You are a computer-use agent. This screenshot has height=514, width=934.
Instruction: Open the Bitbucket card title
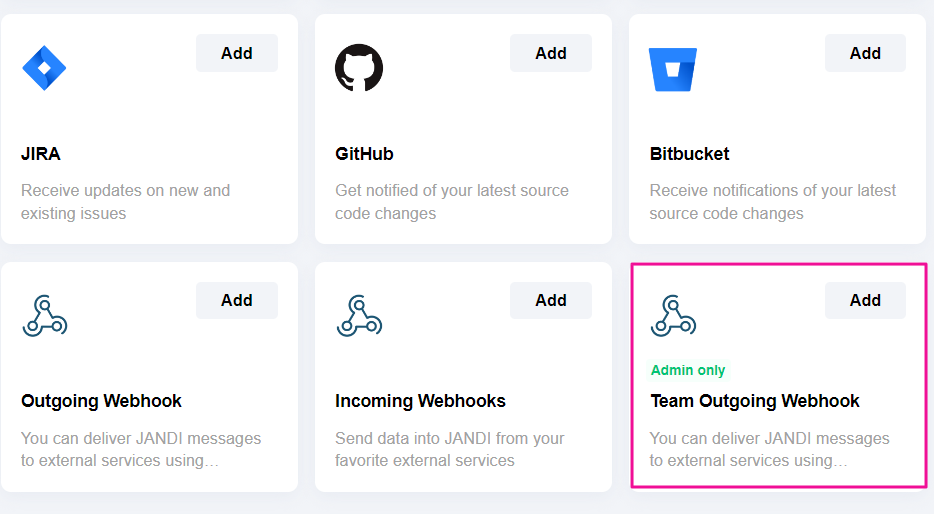click(x=689, y=154)
